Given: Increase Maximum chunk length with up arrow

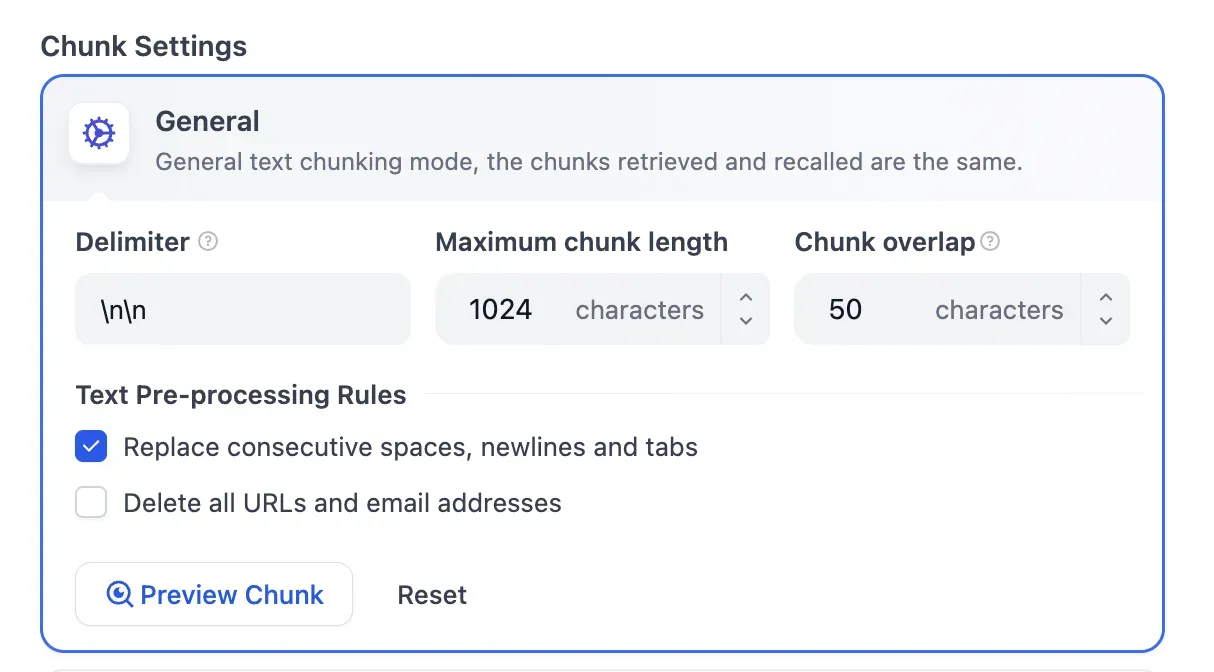Looking at the screenshot, I should (746, 298).
